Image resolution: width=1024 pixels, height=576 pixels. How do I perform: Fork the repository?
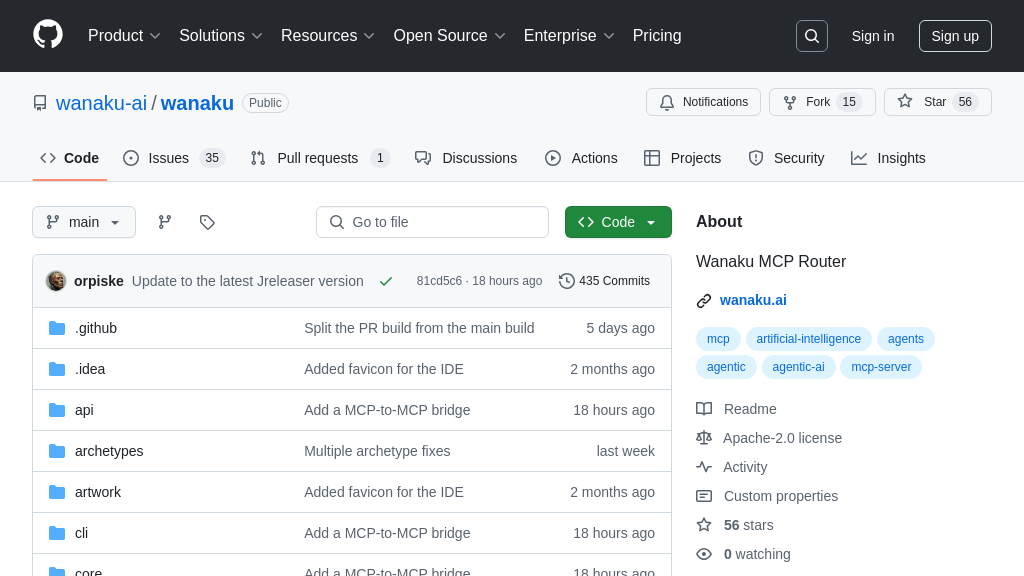822,102
